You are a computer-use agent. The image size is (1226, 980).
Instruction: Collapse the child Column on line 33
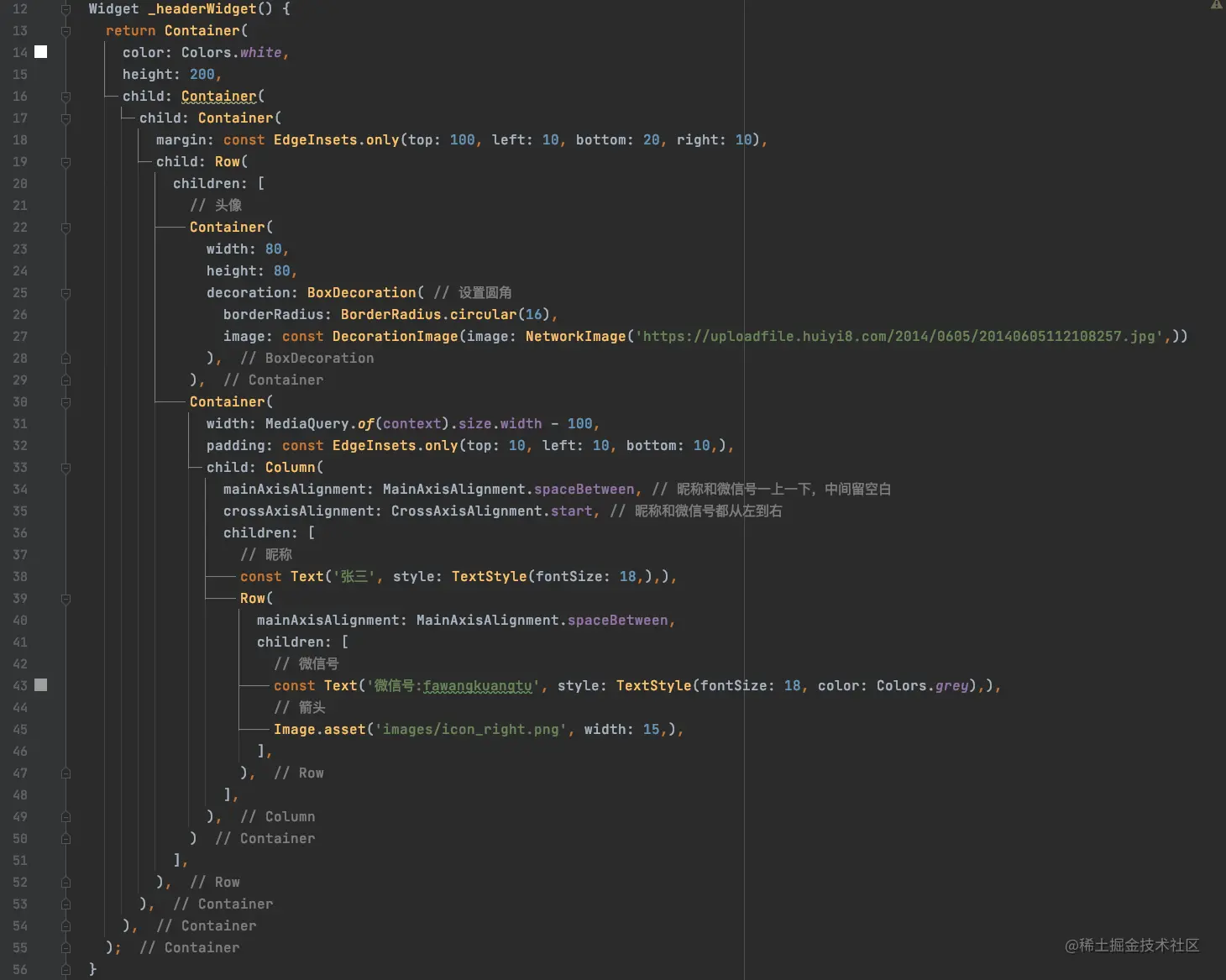(x=65, y=468)
